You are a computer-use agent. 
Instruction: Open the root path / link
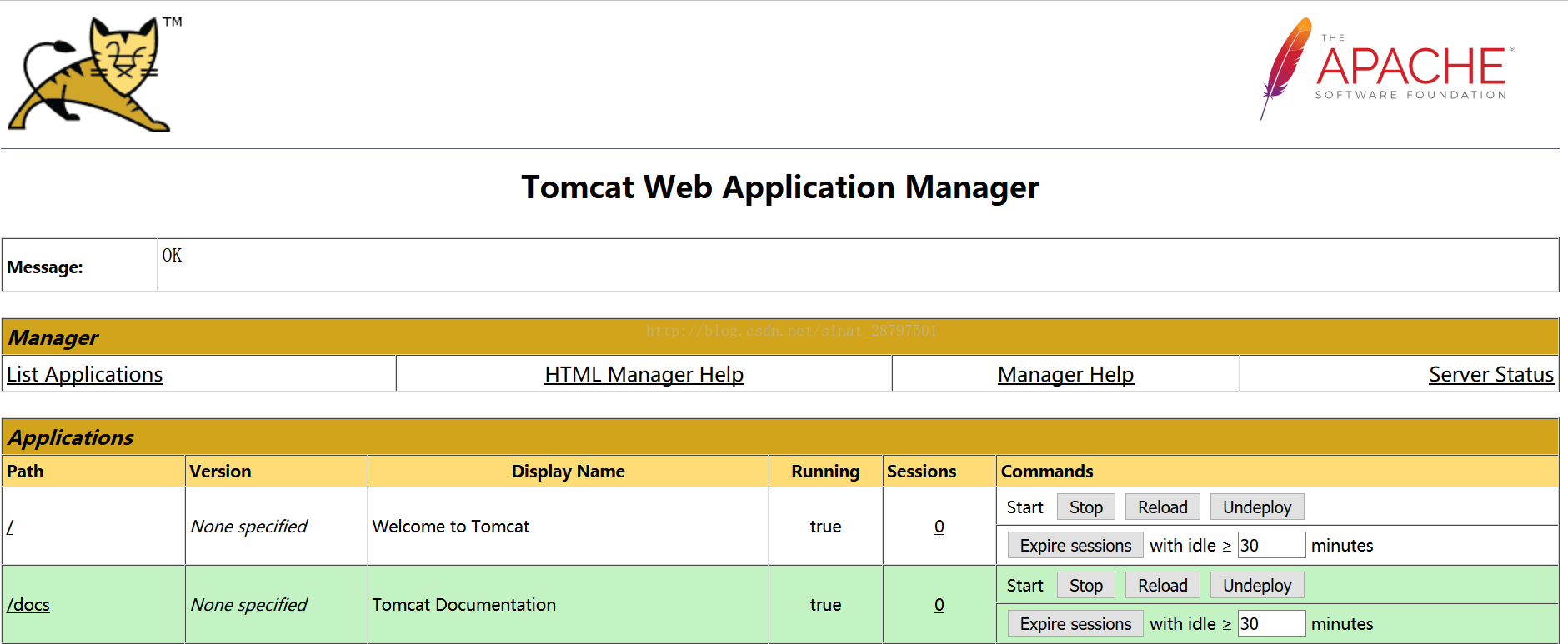coord(10,527)
